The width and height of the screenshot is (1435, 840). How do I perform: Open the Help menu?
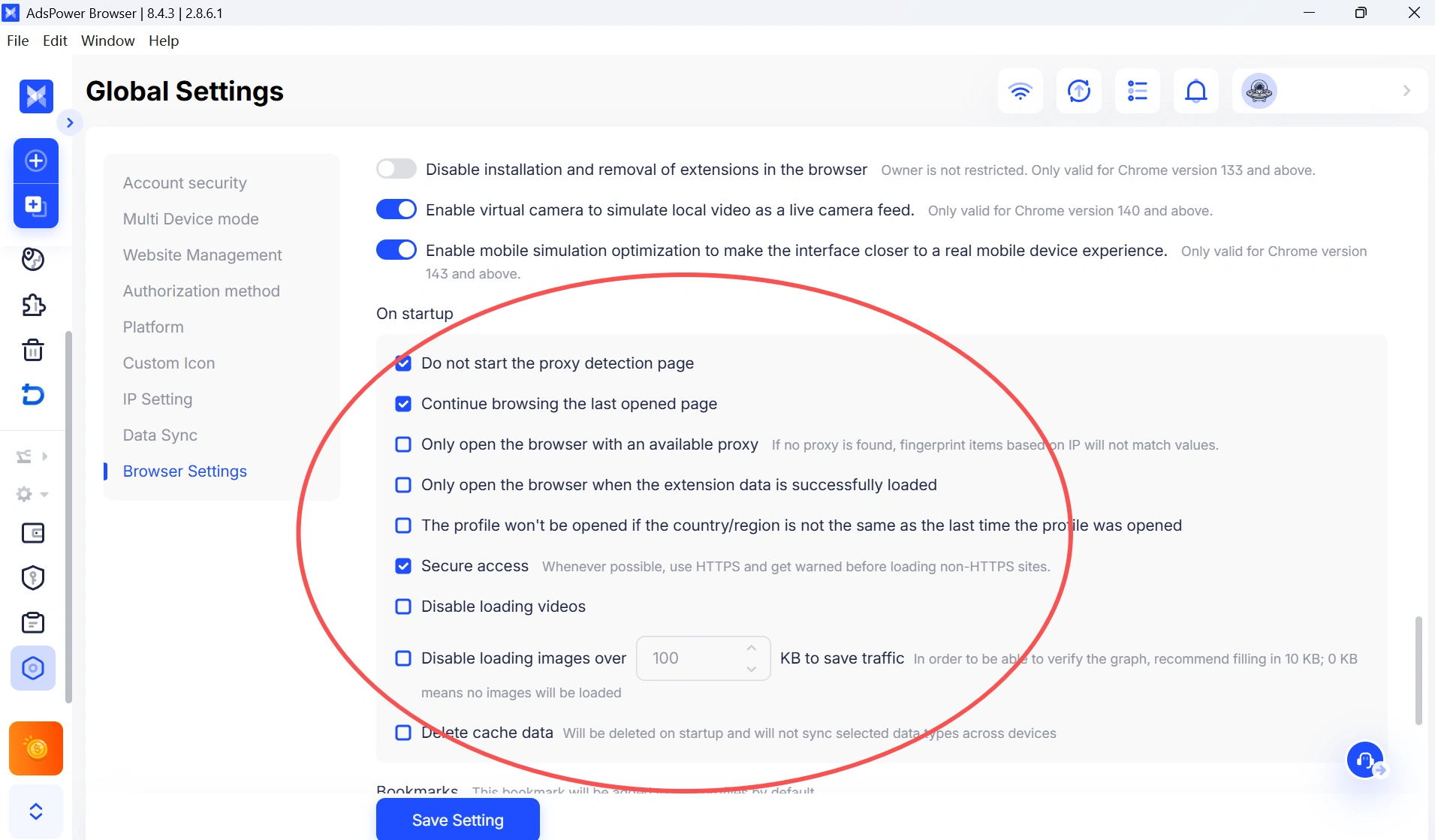coord(164,41)
